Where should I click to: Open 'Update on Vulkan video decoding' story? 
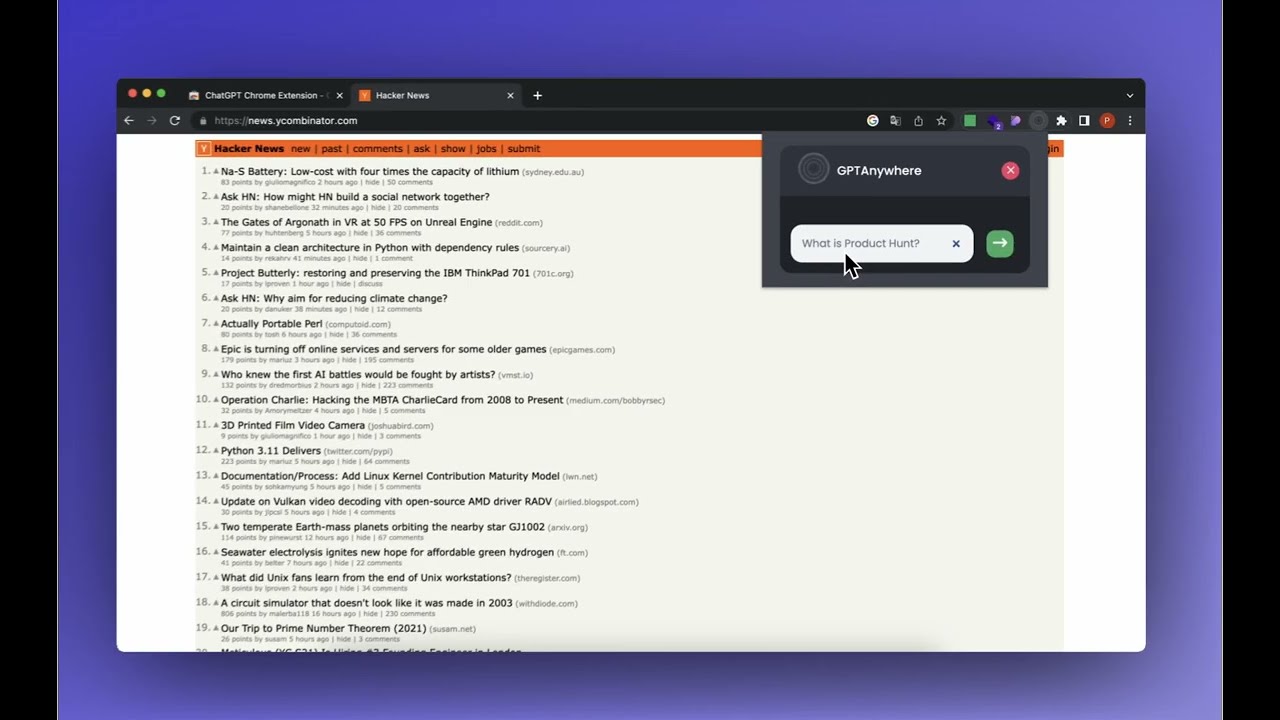(x=386, y=502)
